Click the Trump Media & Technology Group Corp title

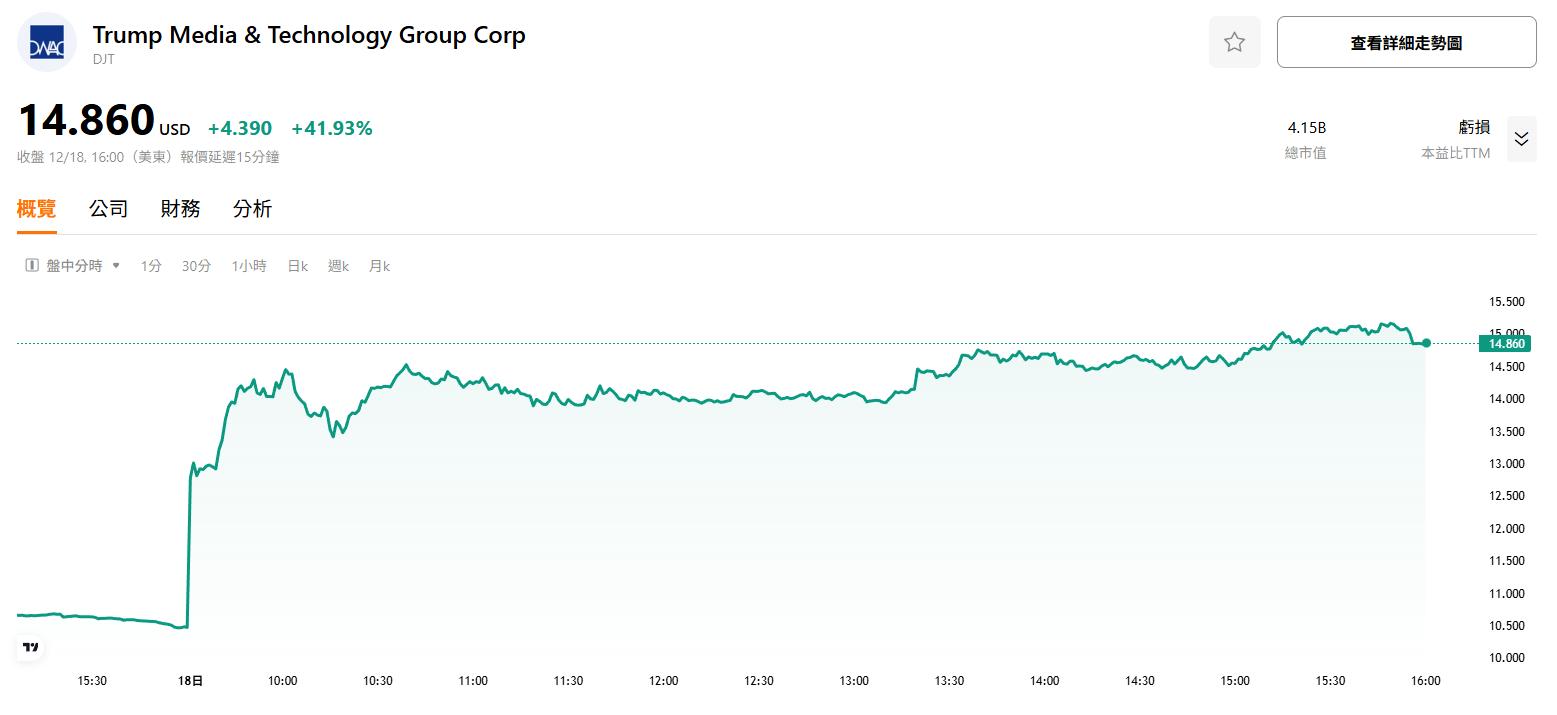[309, 35]
